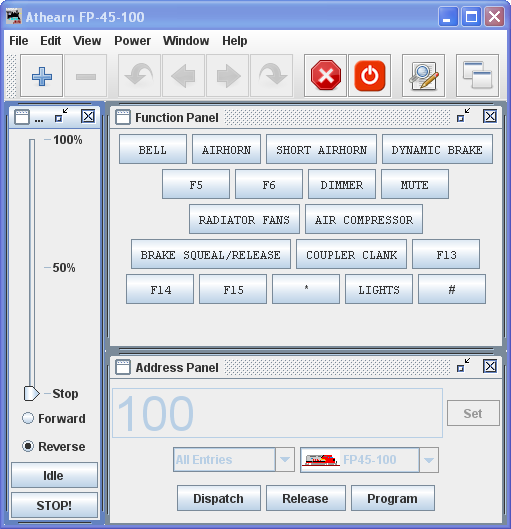This screenshot has height=529, width=511.
Task: Click the asterisk function button
Action: (306, 289)
